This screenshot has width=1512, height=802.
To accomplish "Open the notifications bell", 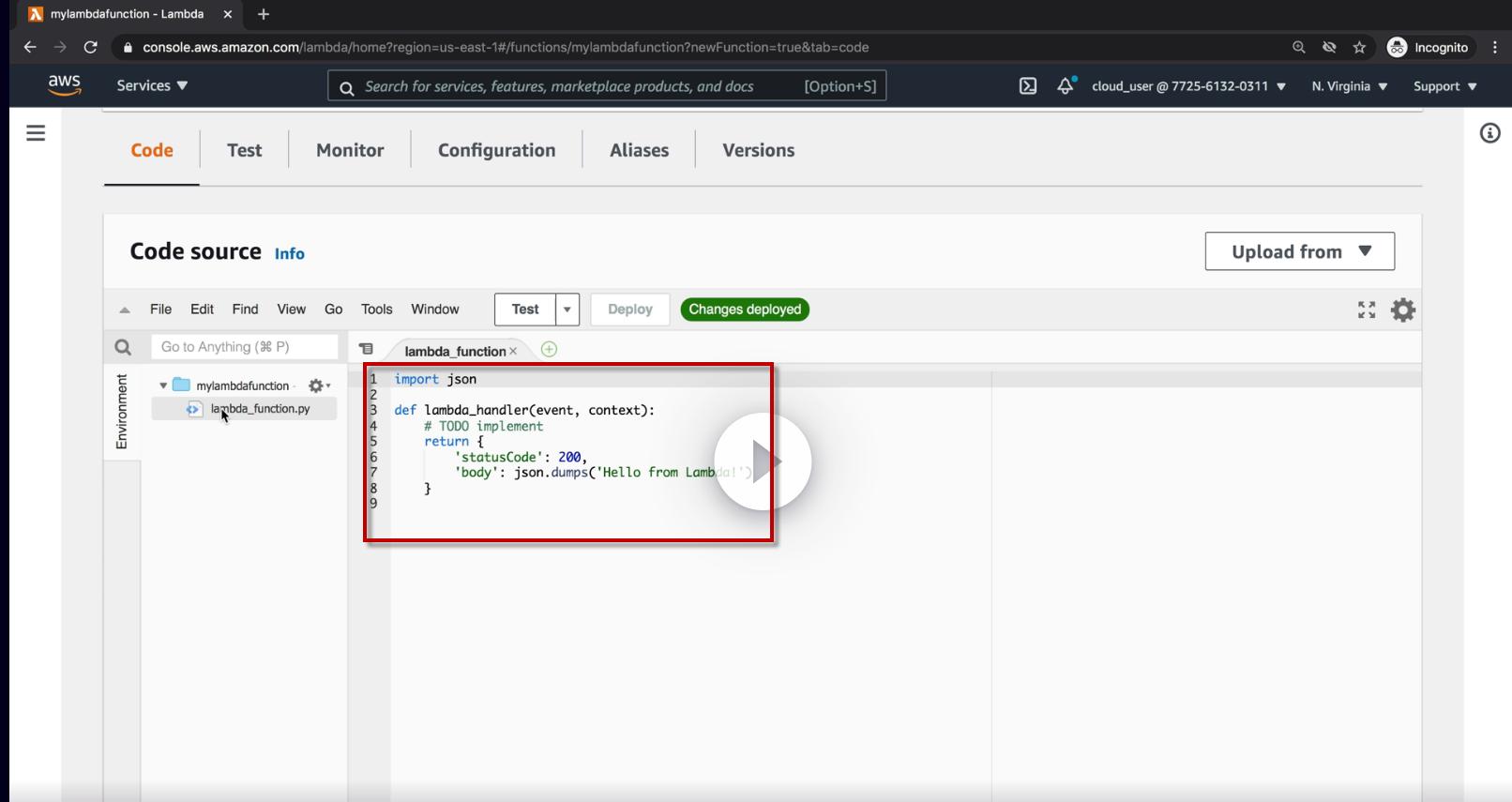I will pos(1066,86).
